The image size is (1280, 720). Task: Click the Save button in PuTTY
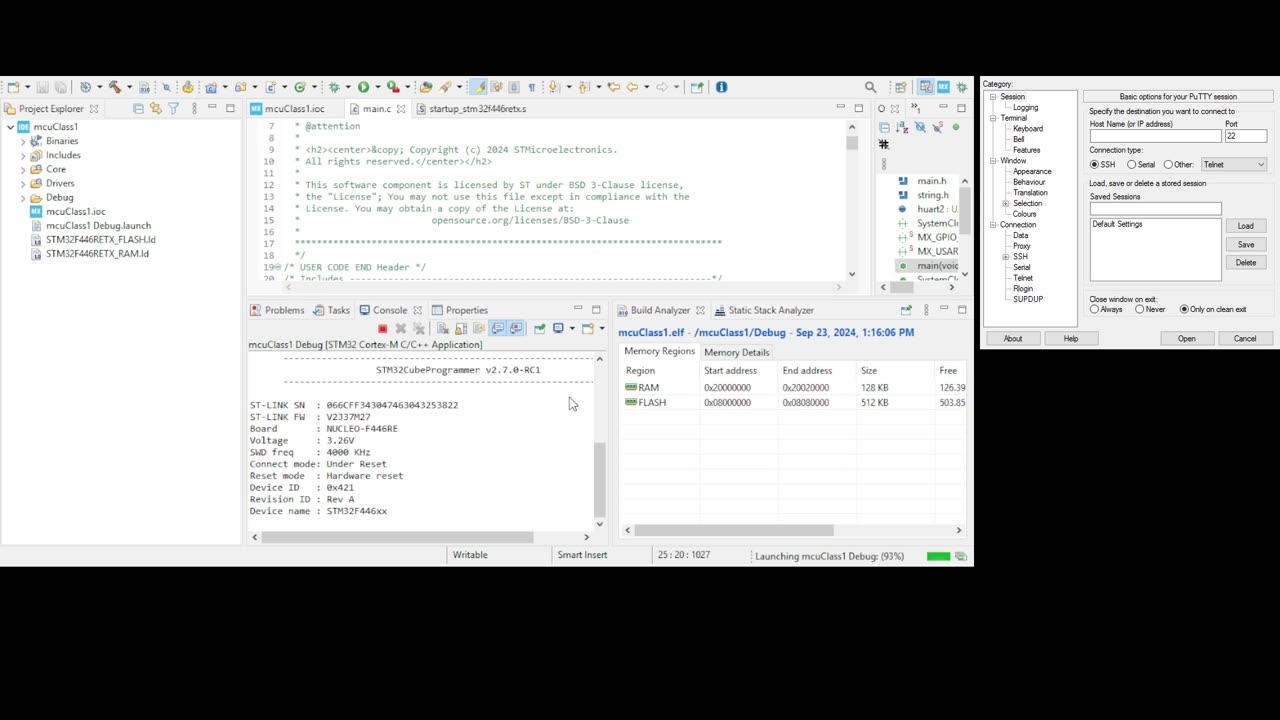[1245, 244]
